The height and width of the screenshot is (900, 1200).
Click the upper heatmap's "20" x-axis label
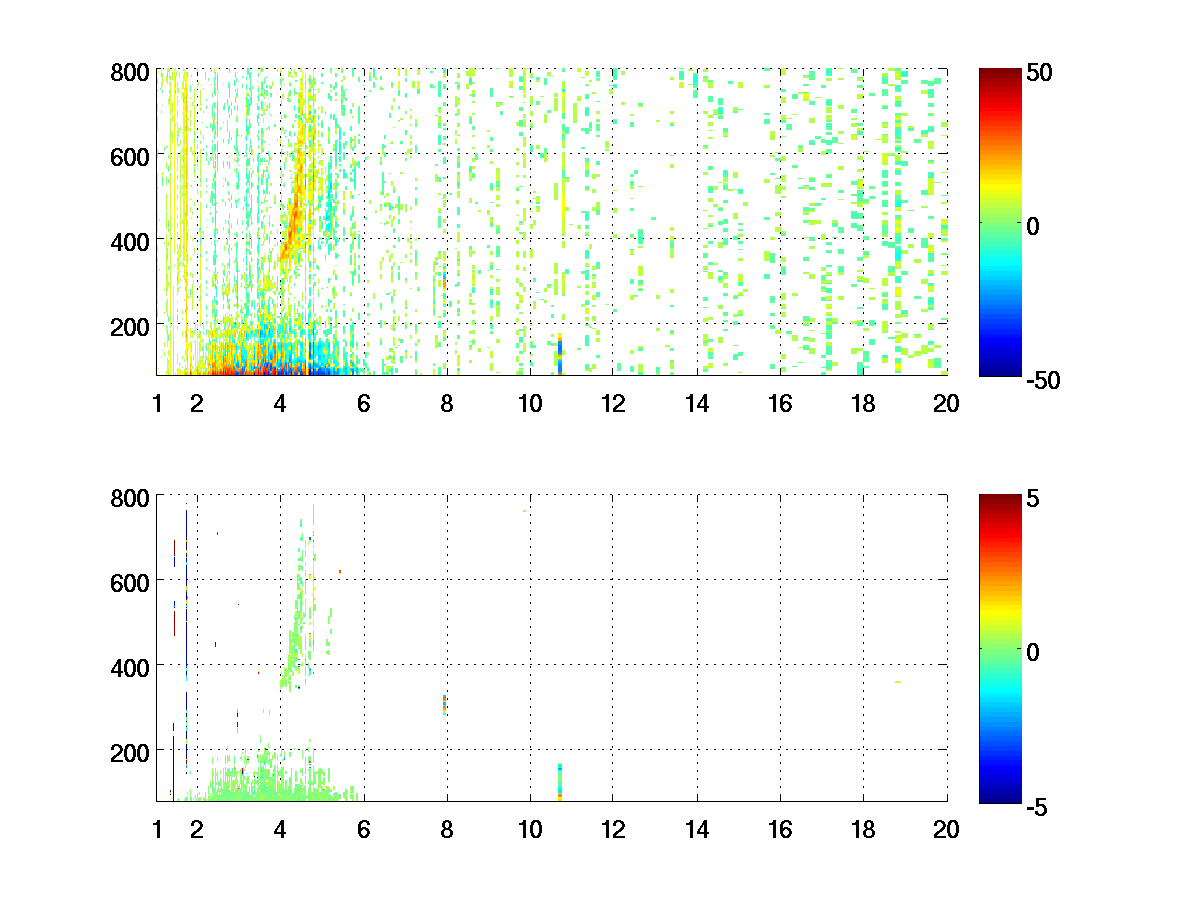[x=946, y=404]
